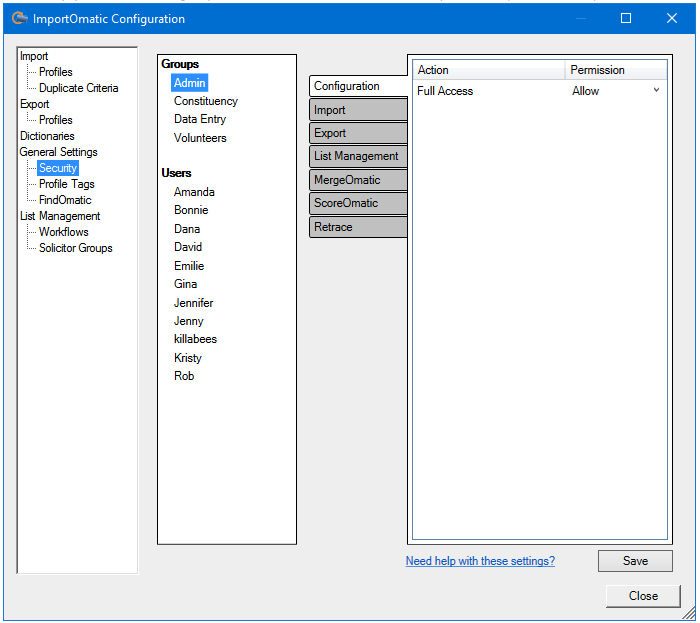
Task: Switch to the Import permissions tab
Action: click(x=358, y=110)
